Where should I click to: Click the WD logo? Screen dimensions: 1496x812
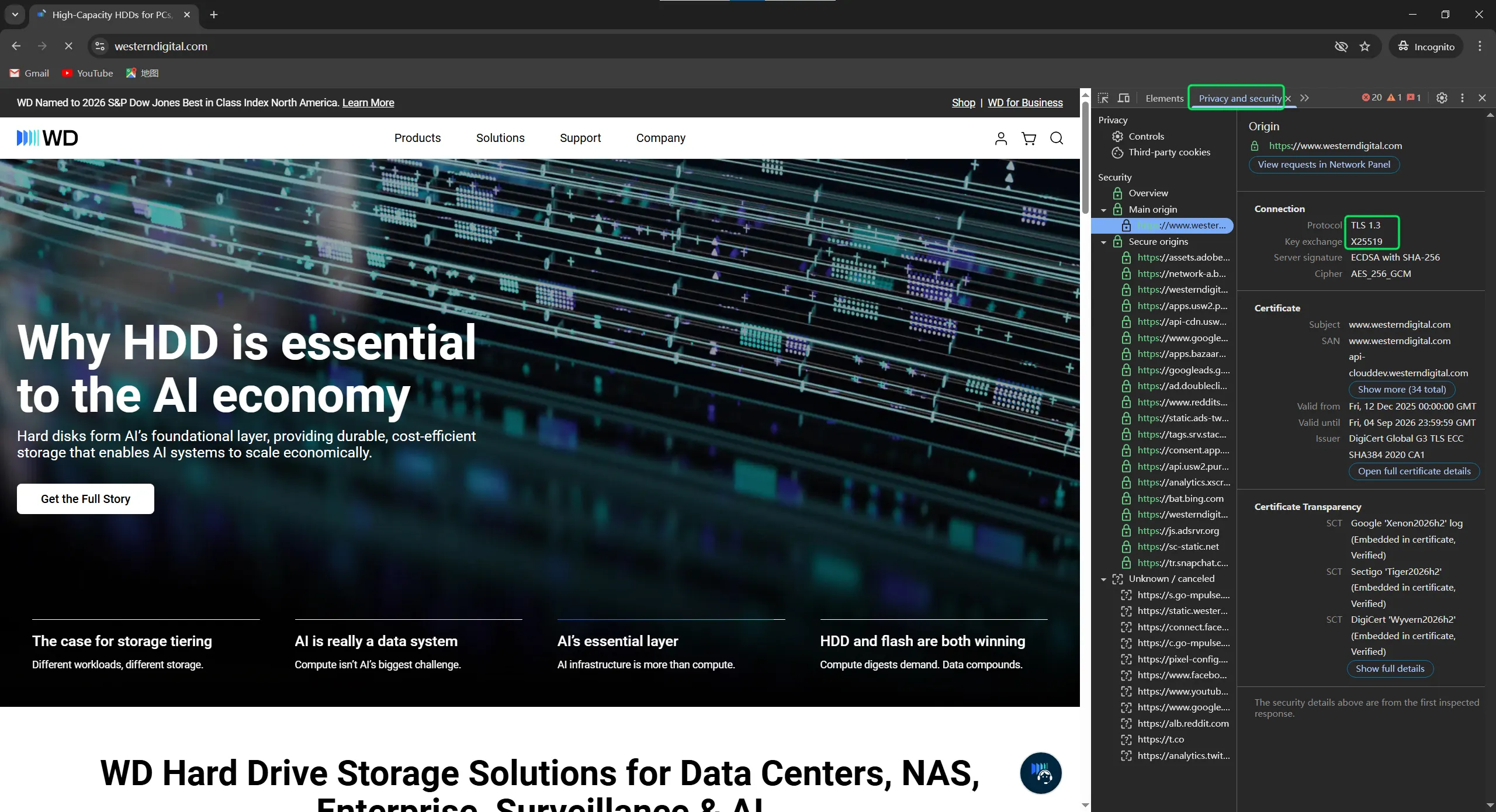tap(47, 138)
